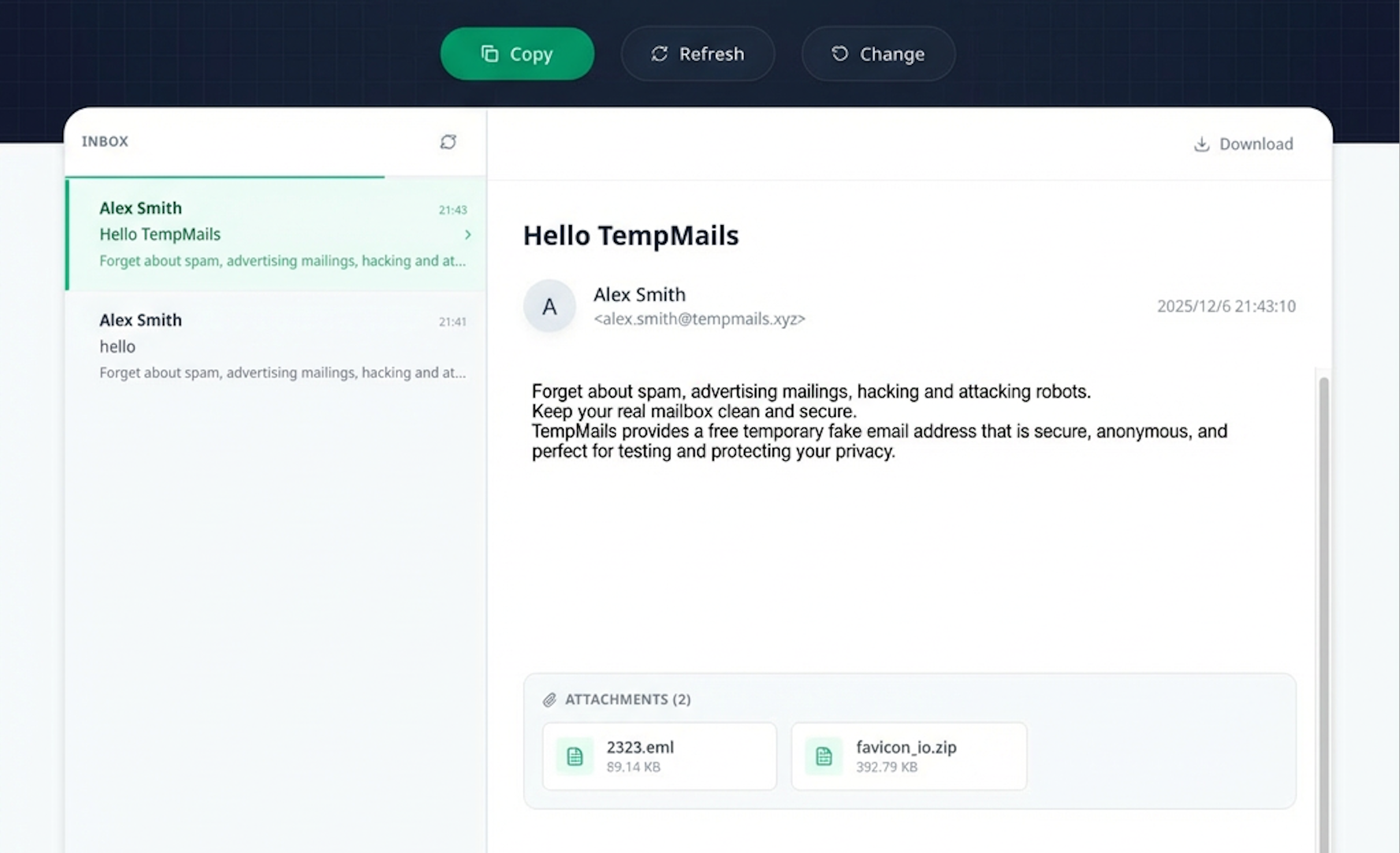Select the Alex Smith avatar circle
Image resolution: width=1400 pixels, height=853 pixels.
coord(549,306)
